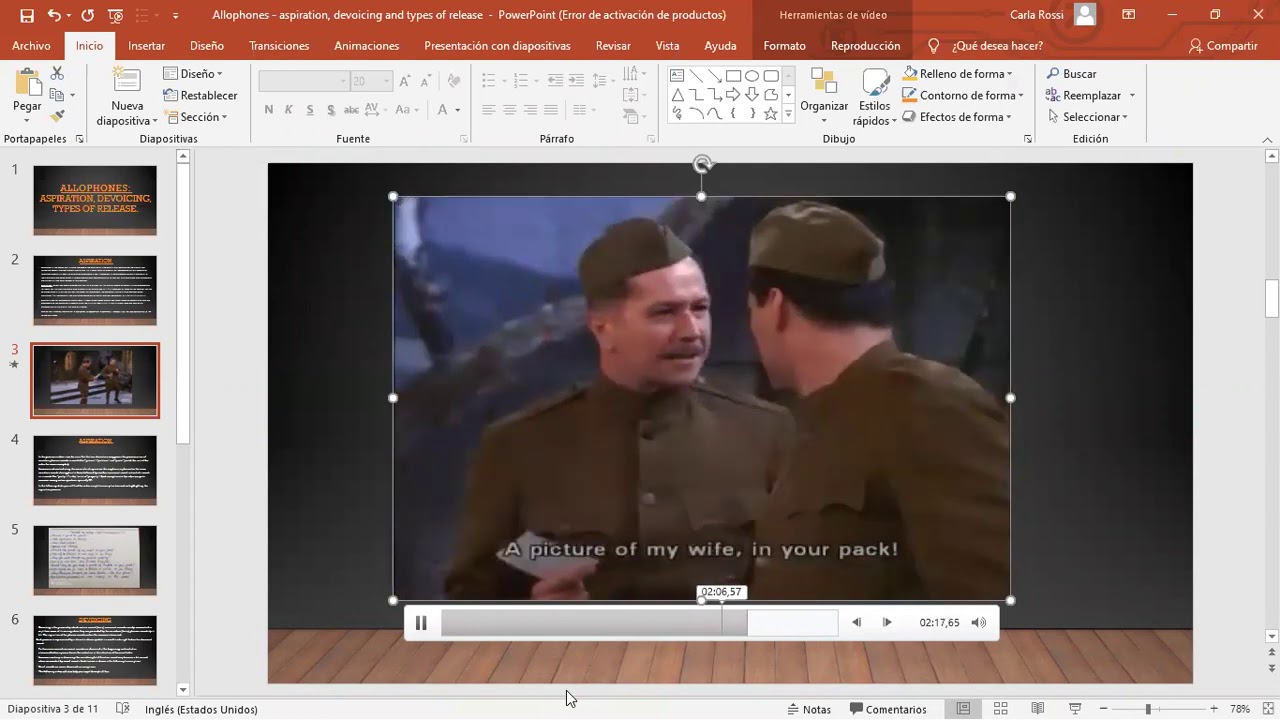Switch to the Insertar tab
The image size is (1280, 720).
point(146,46)
